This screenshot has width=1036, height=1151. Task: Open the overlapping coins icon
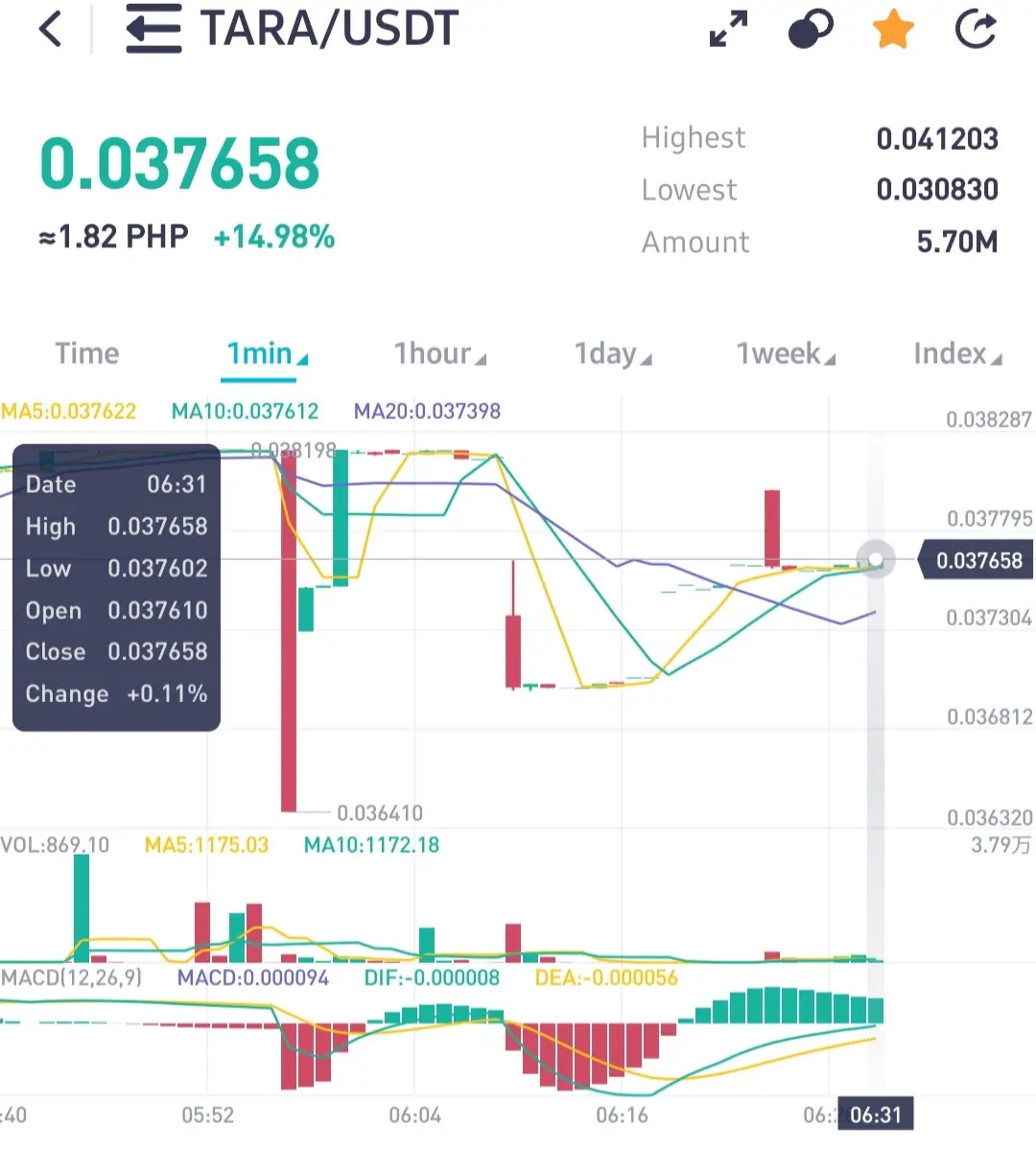pos(811,29)
